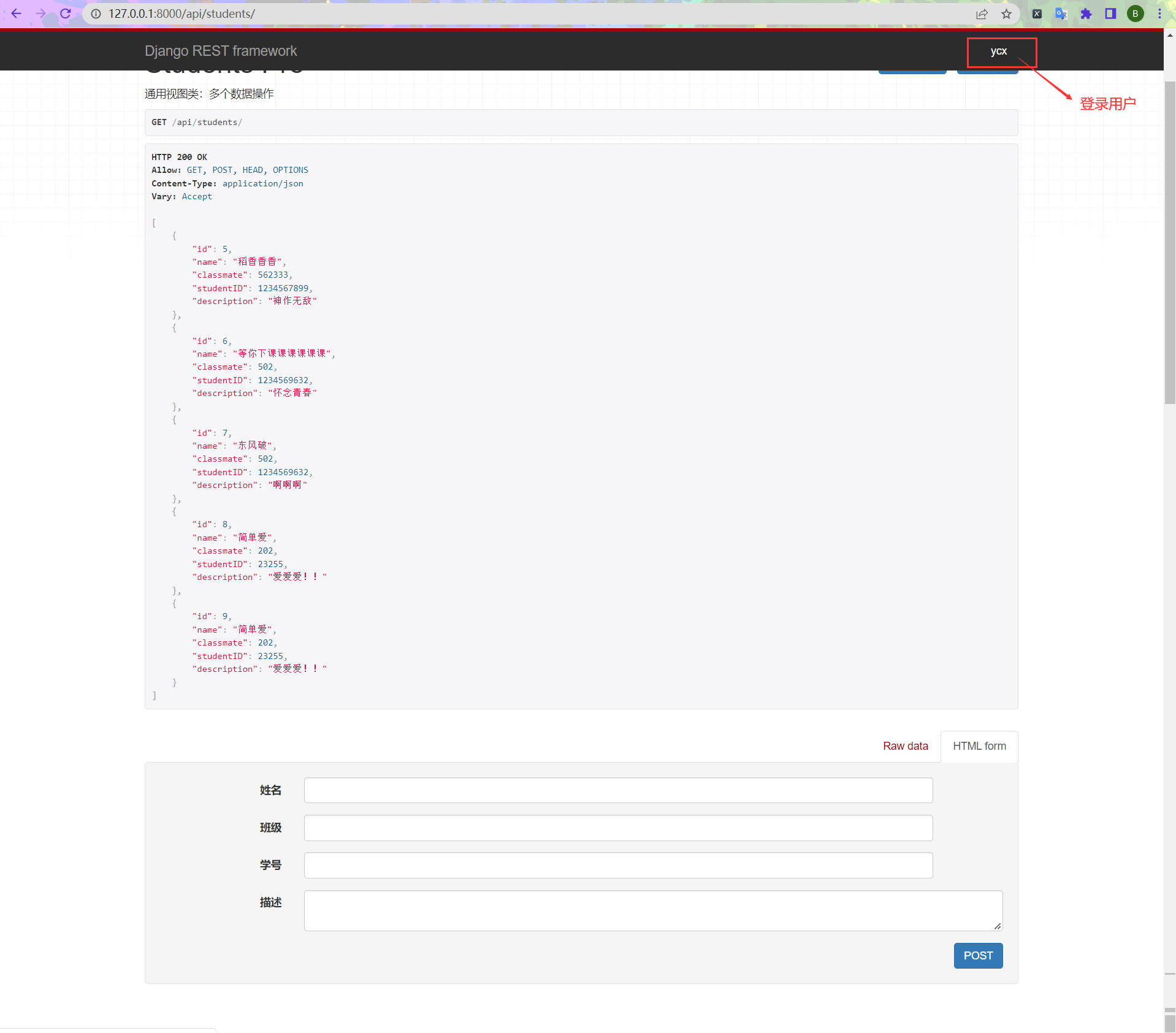Screen dimensions: 1176x1033
Task: Click the browser forward arrow
Action: point(40,13)
